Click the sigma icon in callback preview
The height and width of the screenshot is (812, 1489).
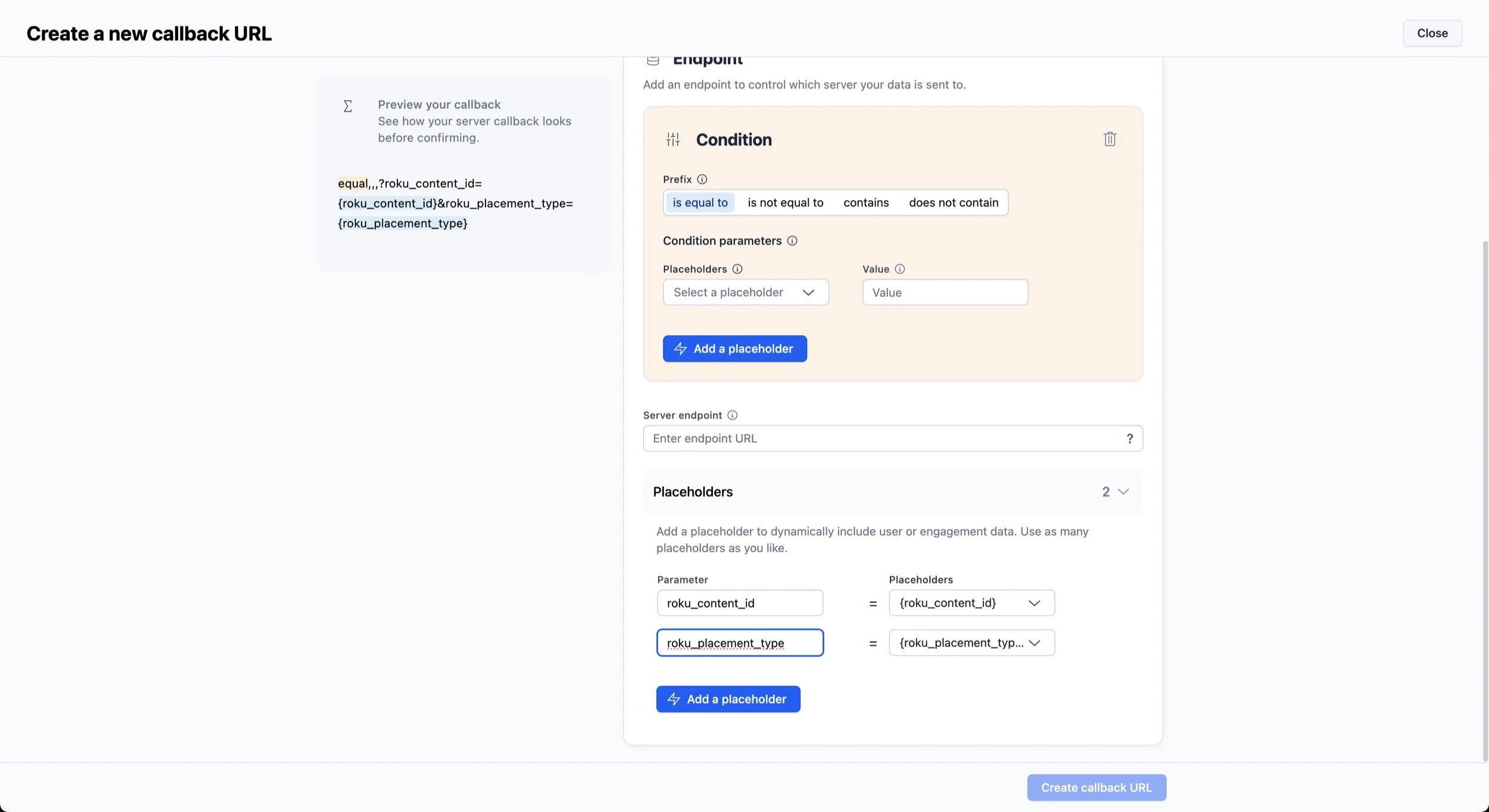pos(348,106)
